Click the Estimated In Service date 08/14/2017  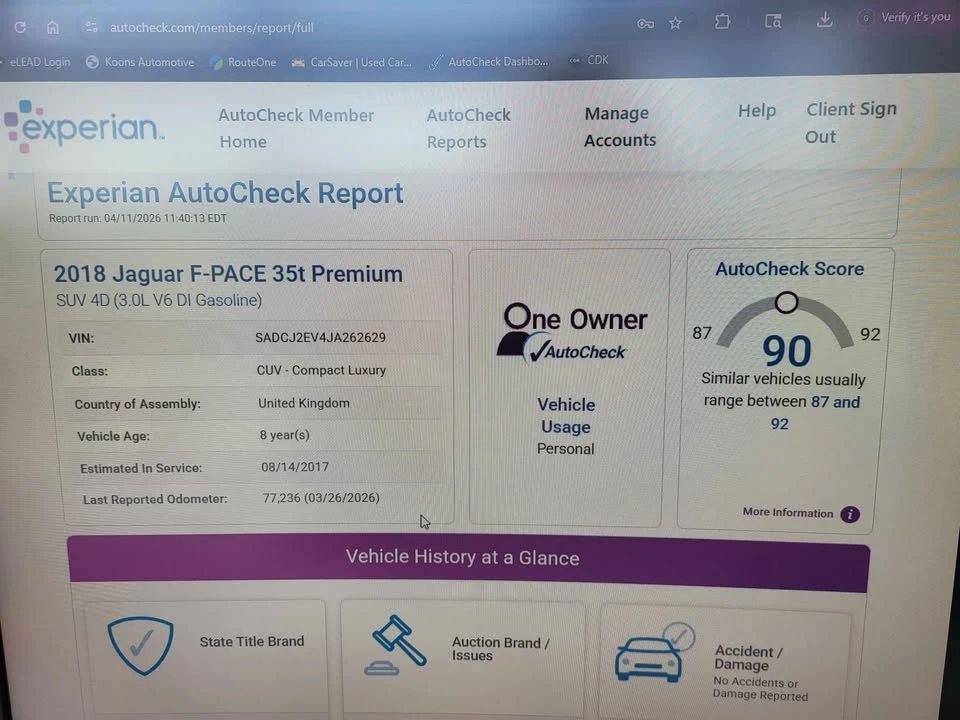tap(295, 467)
